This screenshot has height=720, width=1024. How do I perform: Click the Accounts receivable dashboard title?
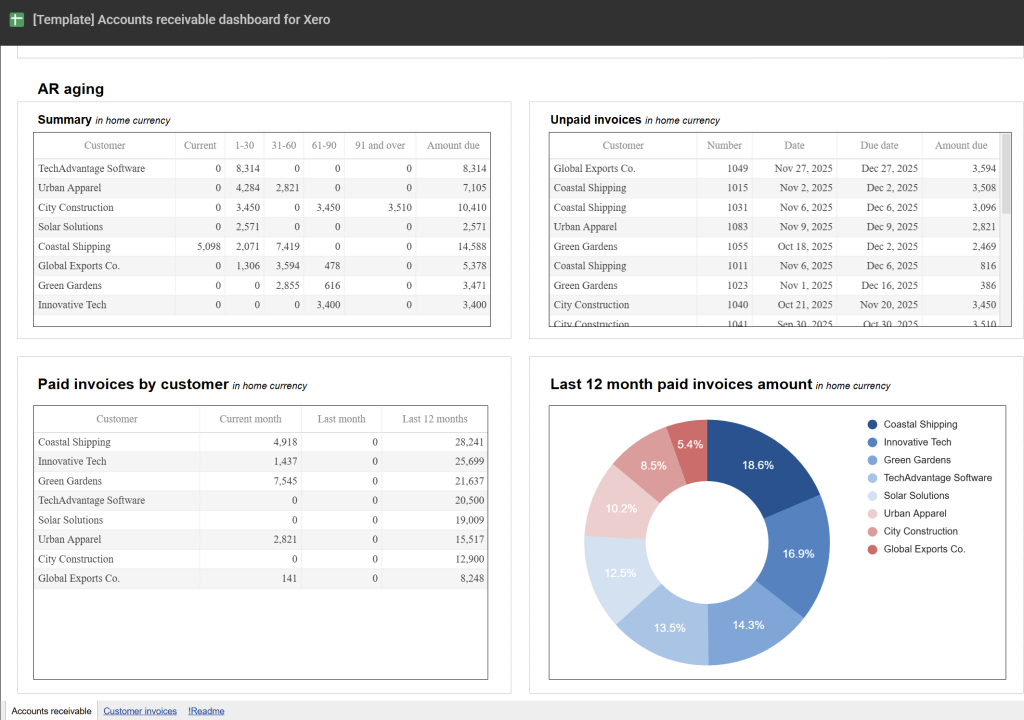182,20
